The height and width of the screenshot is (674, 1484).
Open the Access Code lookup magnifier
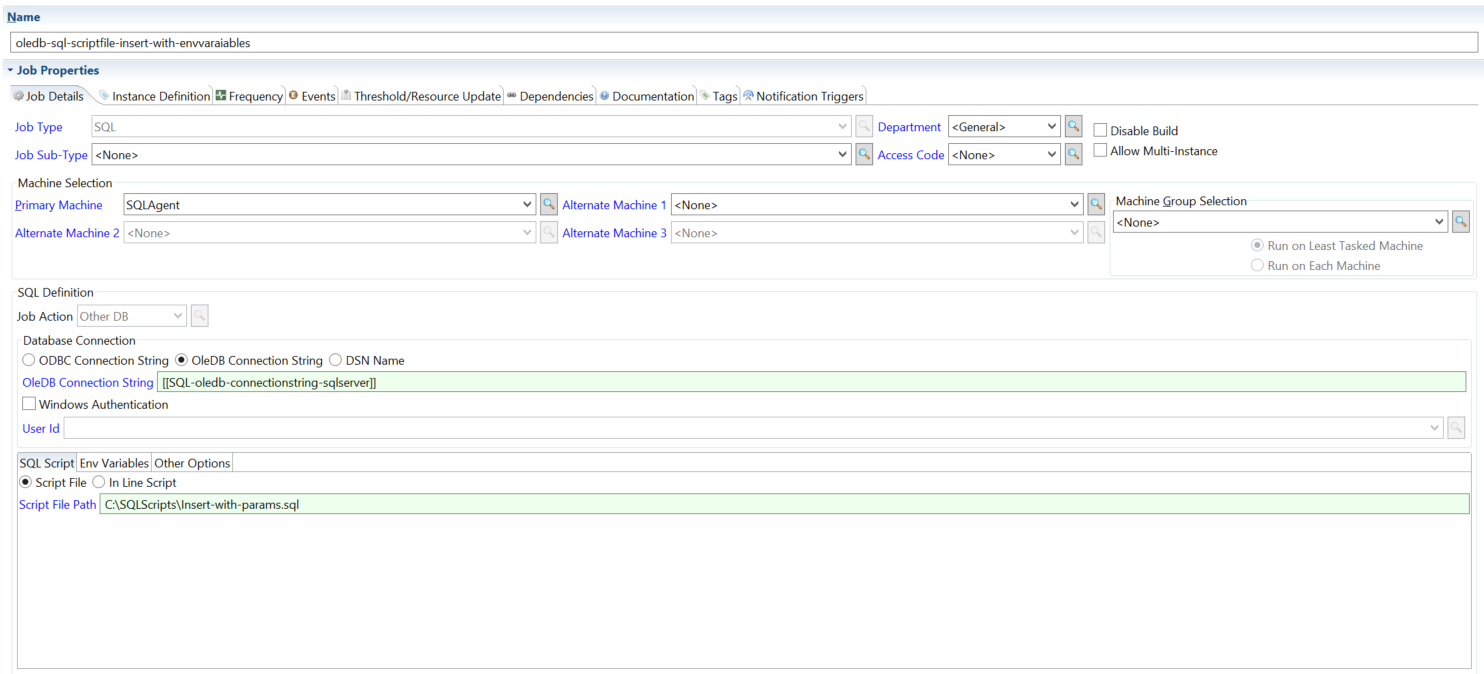click(x=1073, y=155)
